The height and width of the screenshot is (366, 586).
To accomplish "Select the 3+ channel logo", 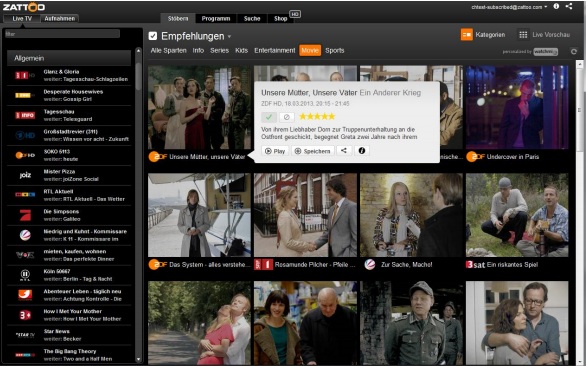I will click(25, 315).
